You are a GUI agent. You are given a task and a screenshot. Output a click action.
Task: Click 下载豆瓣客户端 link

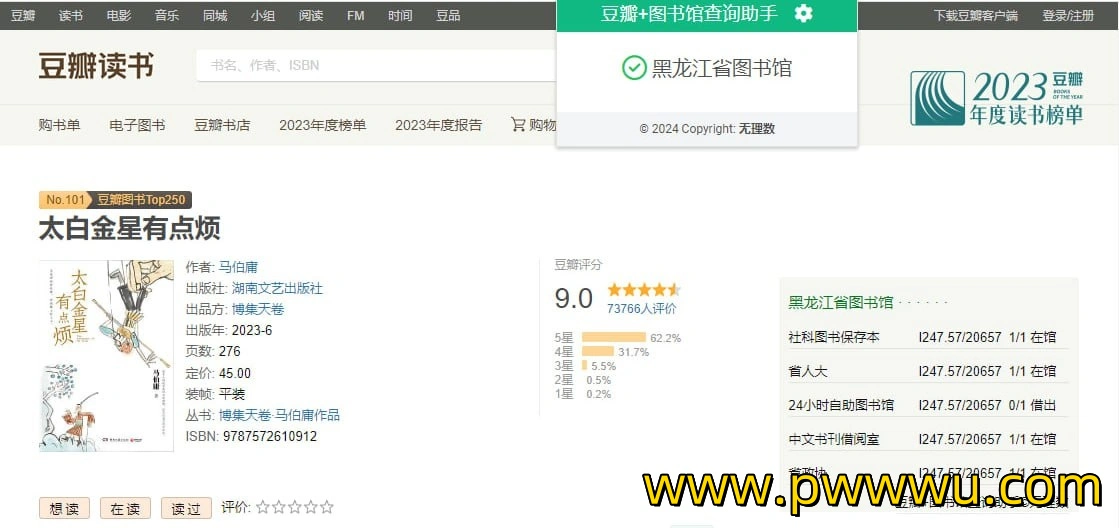click(976, 15)
